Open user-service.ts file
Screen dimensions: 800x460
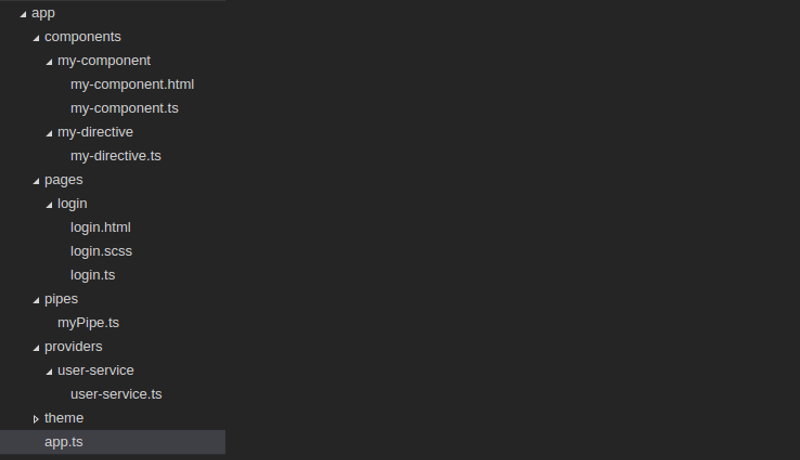(116, 394)
